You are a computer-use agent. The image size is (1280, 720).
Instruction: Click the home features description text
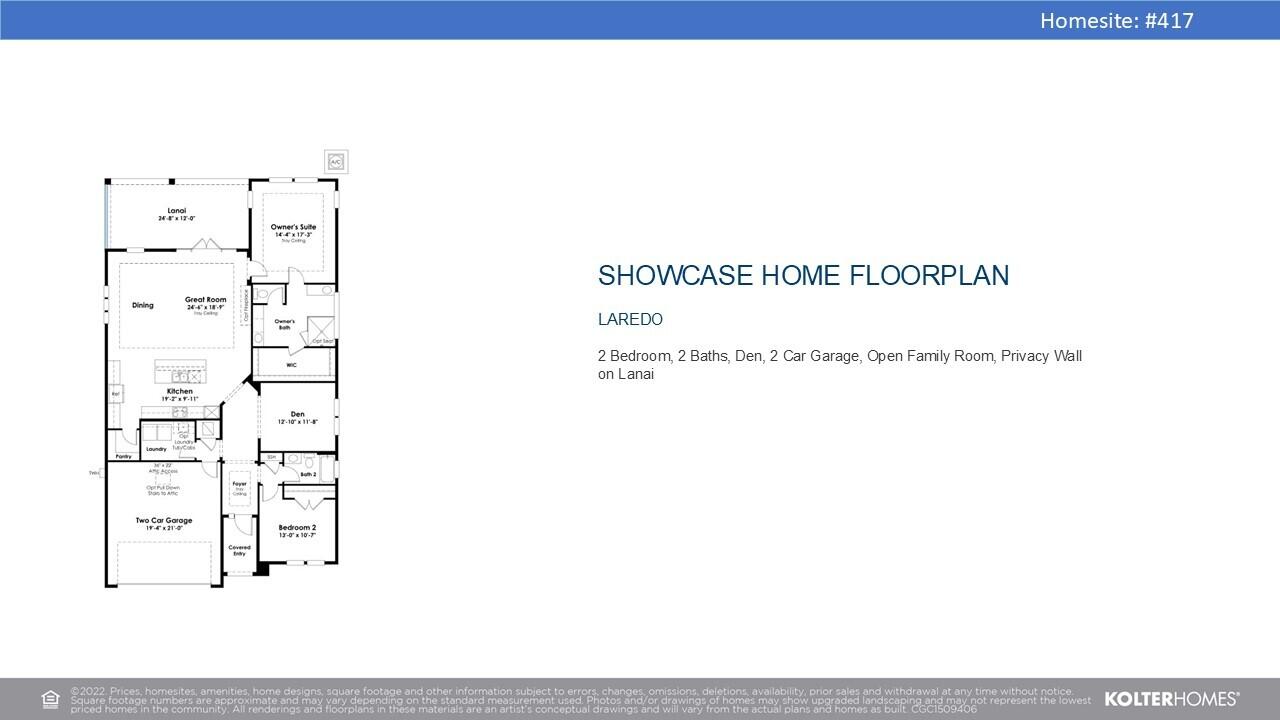(x=839, y=365)
